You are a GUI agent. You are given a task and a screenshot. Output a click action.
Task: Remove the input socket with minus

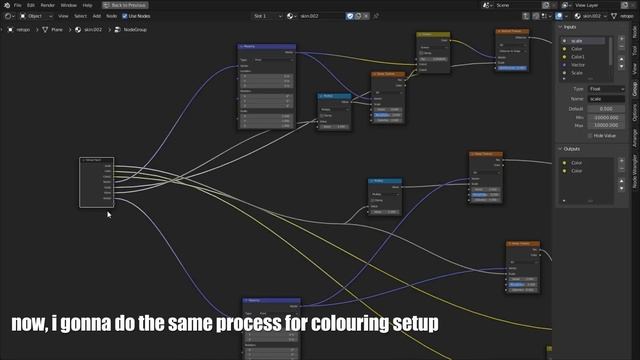(621, 47)
